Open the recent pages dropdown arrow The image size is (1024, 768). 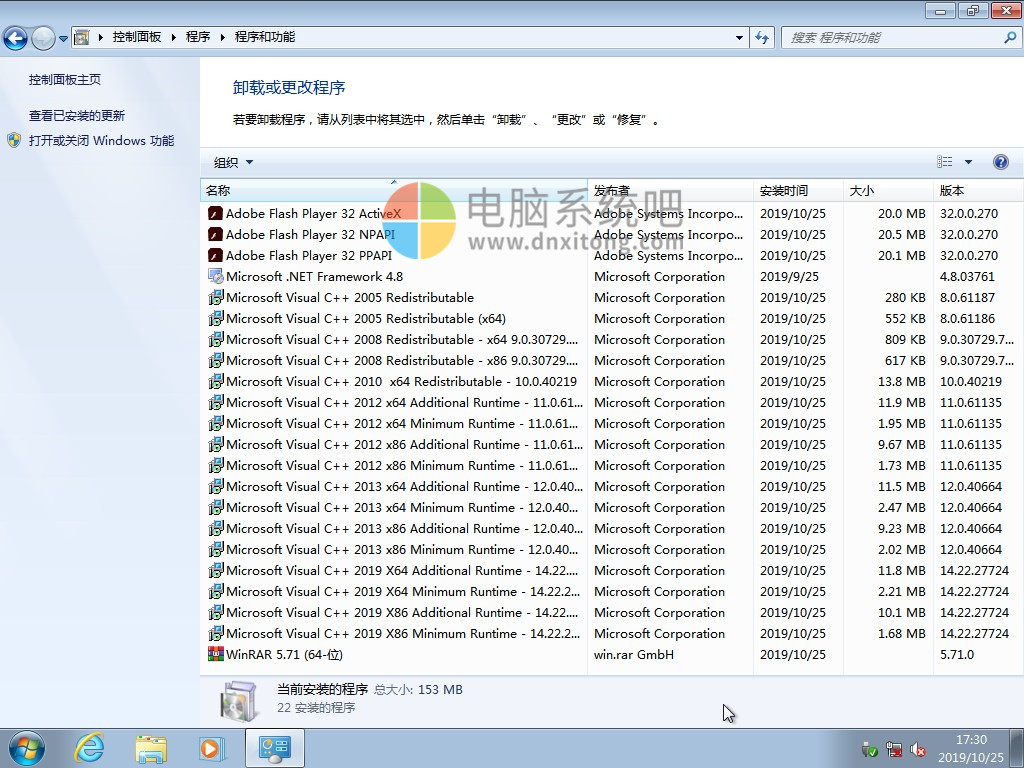pos(63,38)
